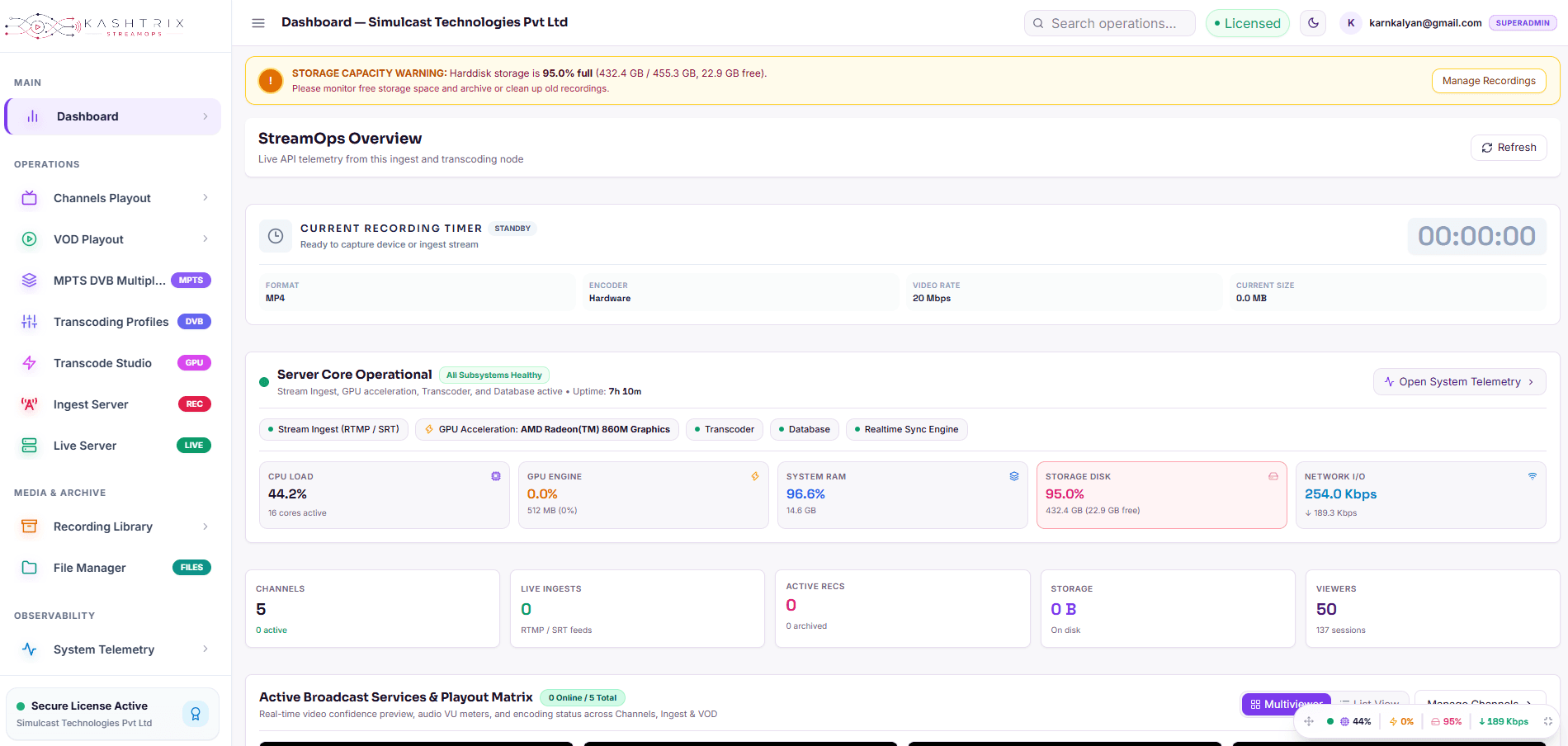Refresh the StreamOps Overview
The width and height of the screenshot is (1568, 746).
point(1509,148)
